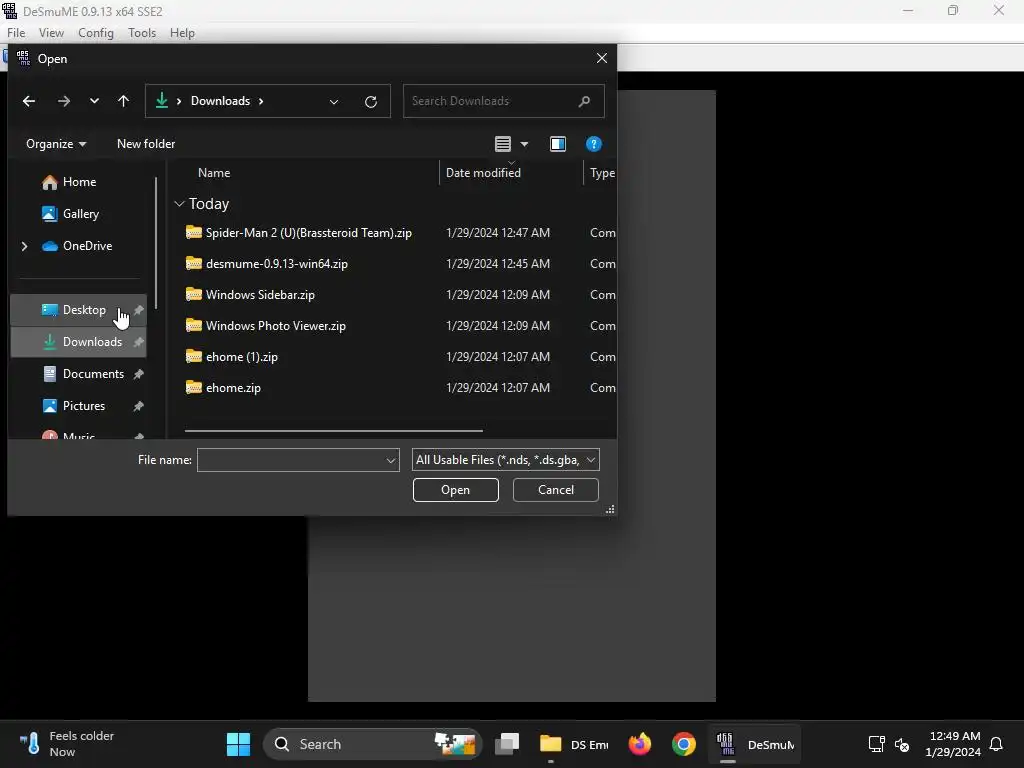
Task: Launch Chrome from taskbar
Action: tap(684, 744)
